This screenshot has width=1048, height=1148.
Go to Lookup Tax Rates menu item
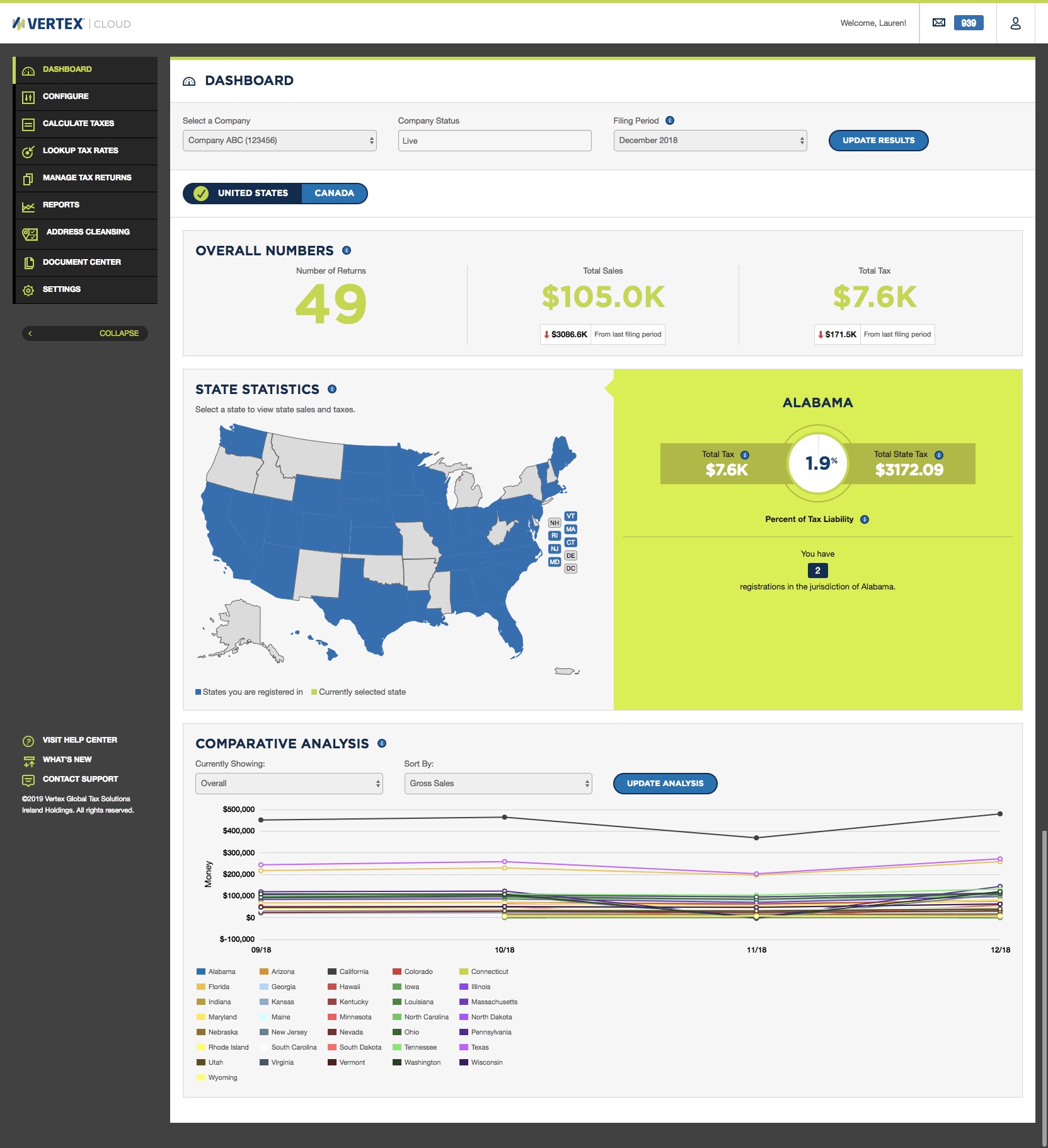click(85, 151)
